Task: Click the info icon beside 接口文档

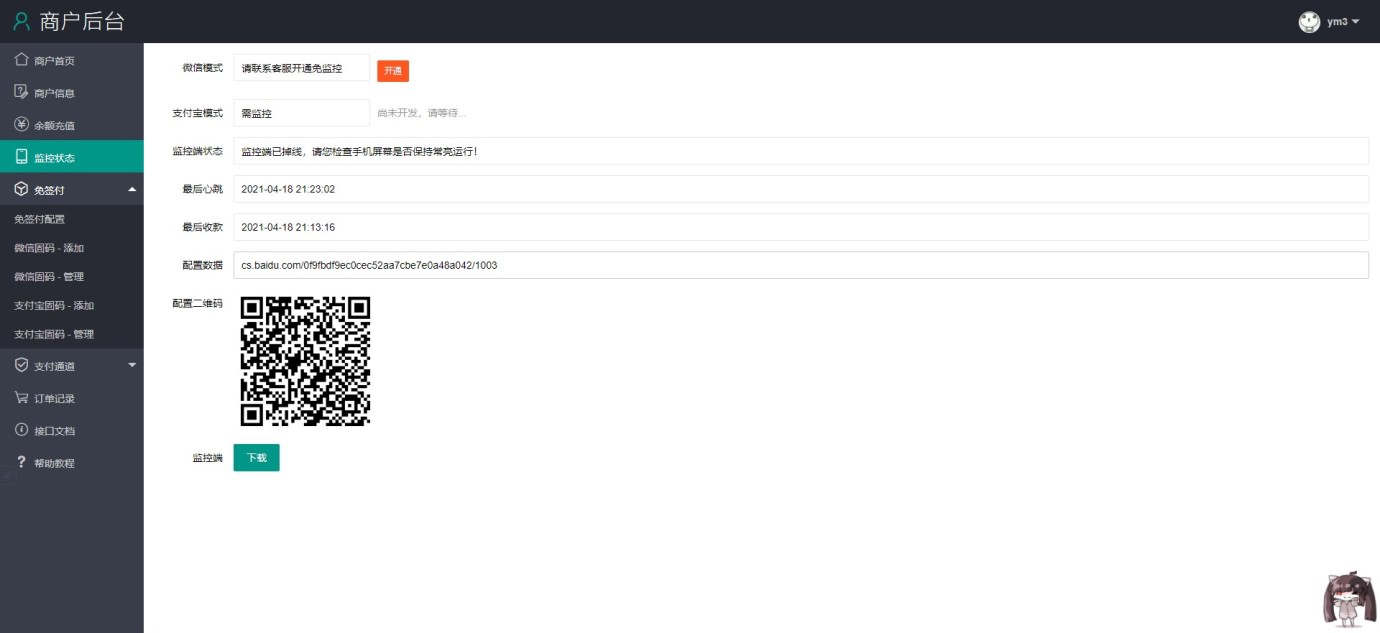Action: pyautogui.click(x=21, y=430)
